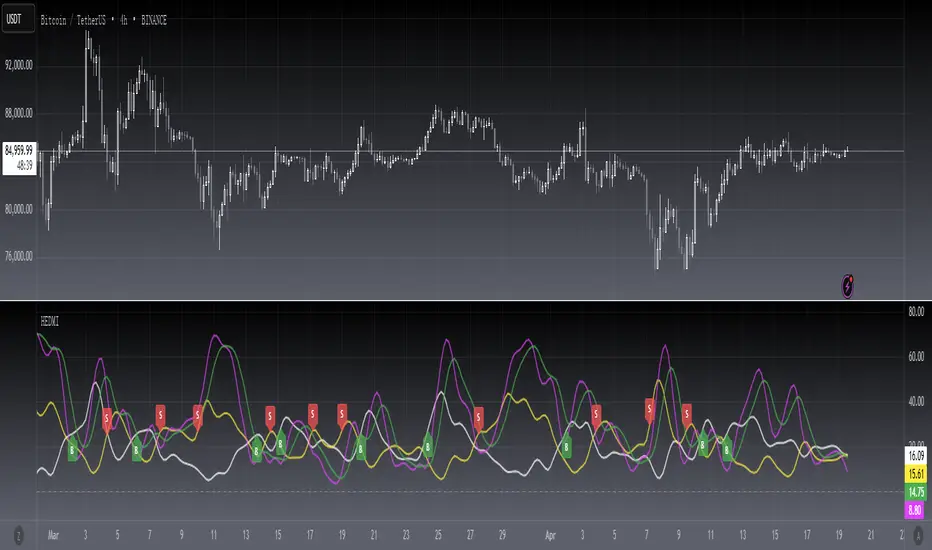Click the green B buy marker near Mar 24
This screenshot has height=550, width=932.
pyautogui.click(x=427, y=447)
